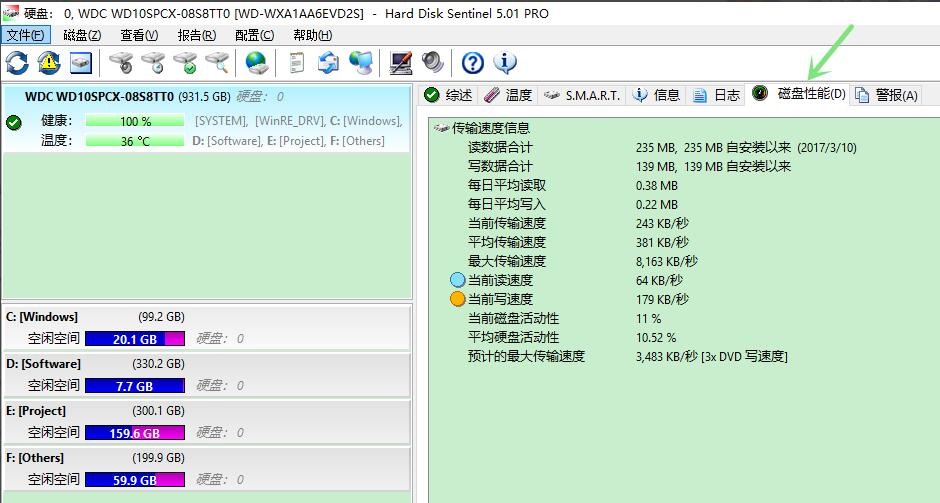Open help with the question mark icon
The width and height of the screenshot is (940, 503).
coord(473,63)
